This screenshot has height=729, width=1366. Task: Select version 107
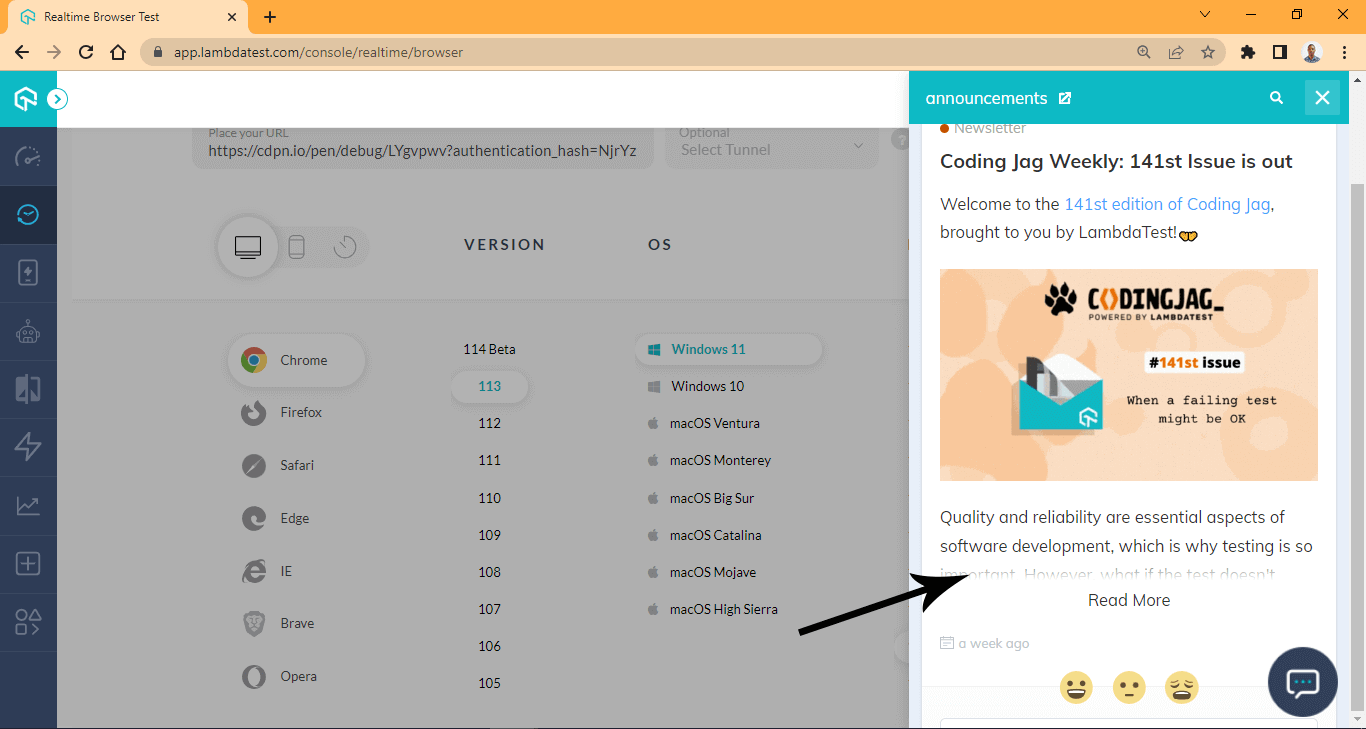point(489,609)
